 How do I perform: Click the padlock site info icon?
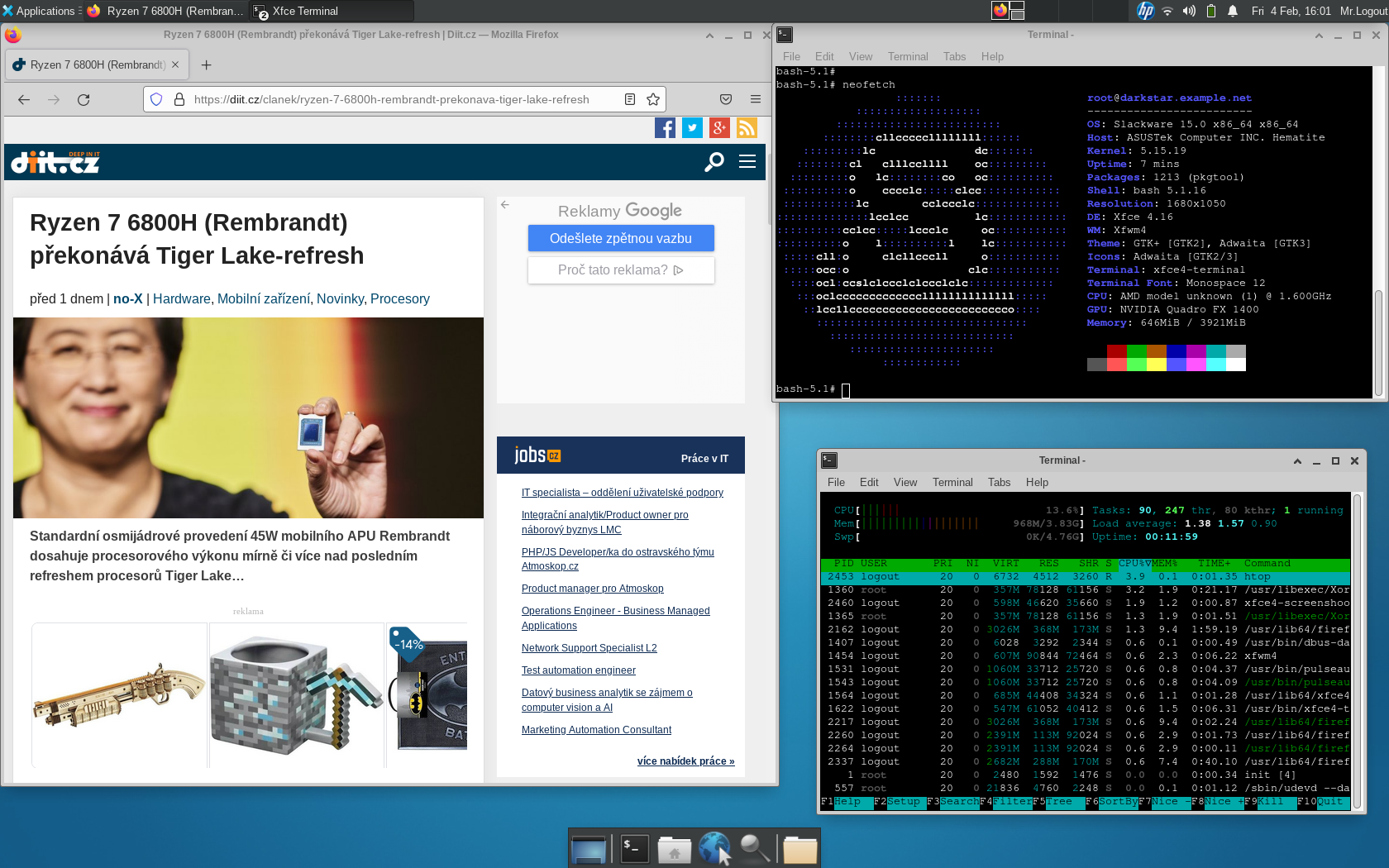[x=179, y=99]
